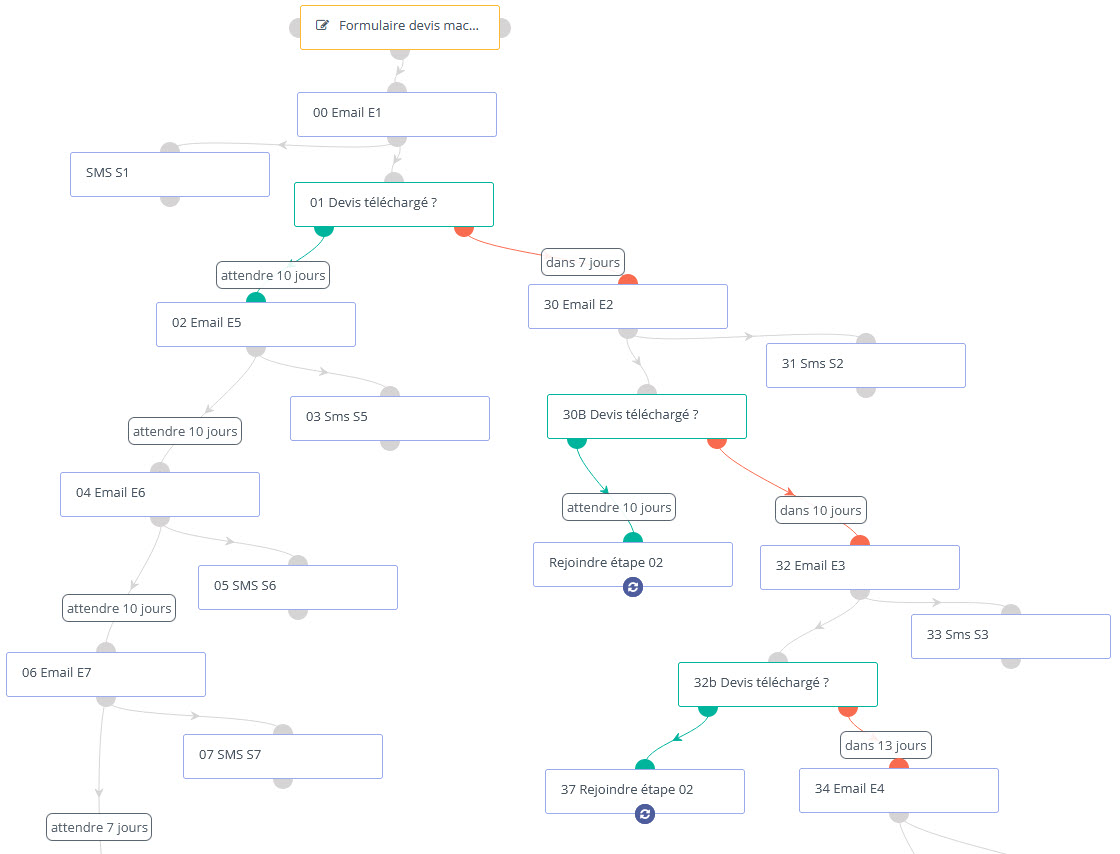
Task: Click the right connector of Formulaire devis node
Action: pyautogui.click(x=505, y=28)
